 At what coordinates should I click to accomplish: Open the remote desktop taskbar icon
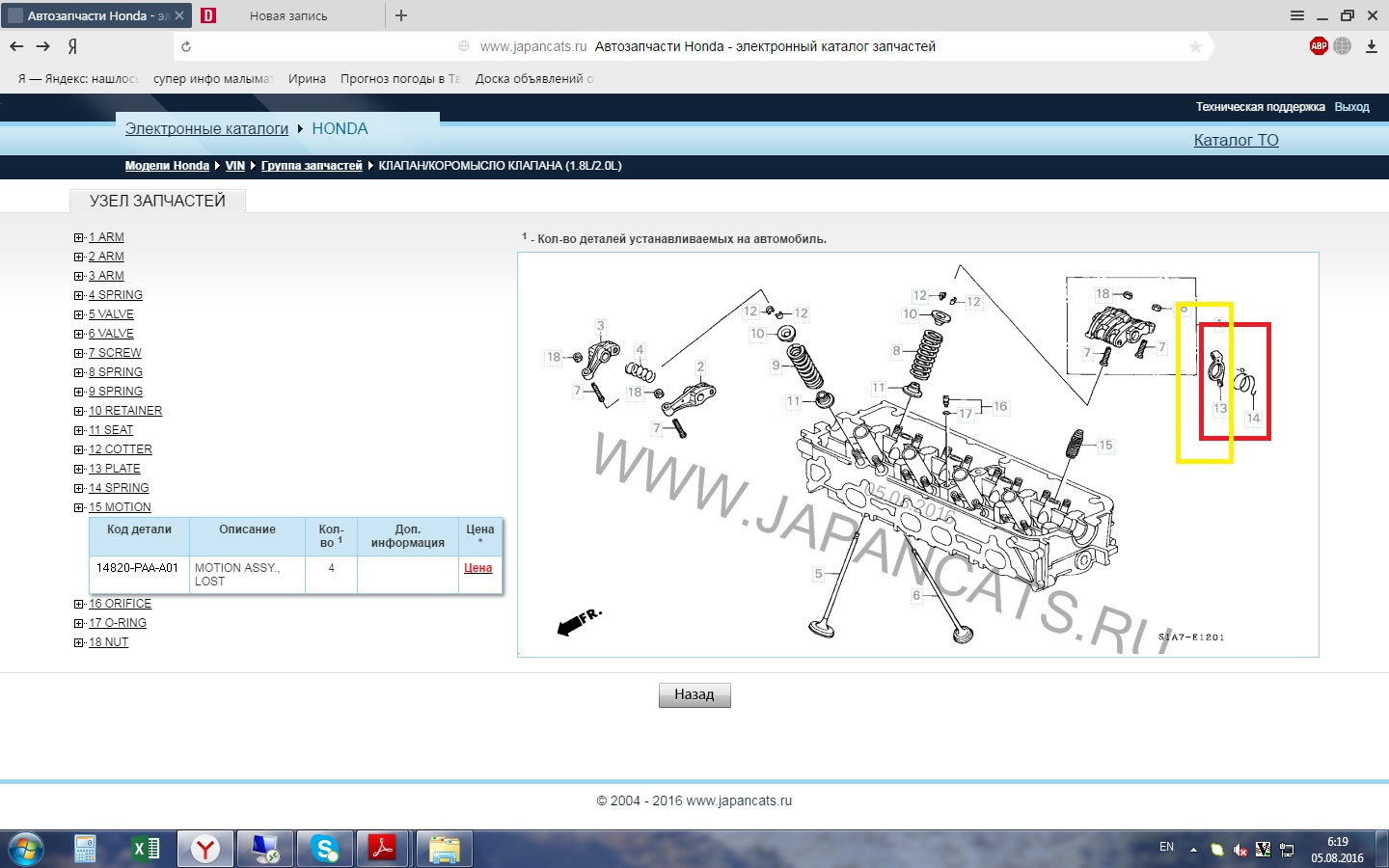(x=264, y=849)
